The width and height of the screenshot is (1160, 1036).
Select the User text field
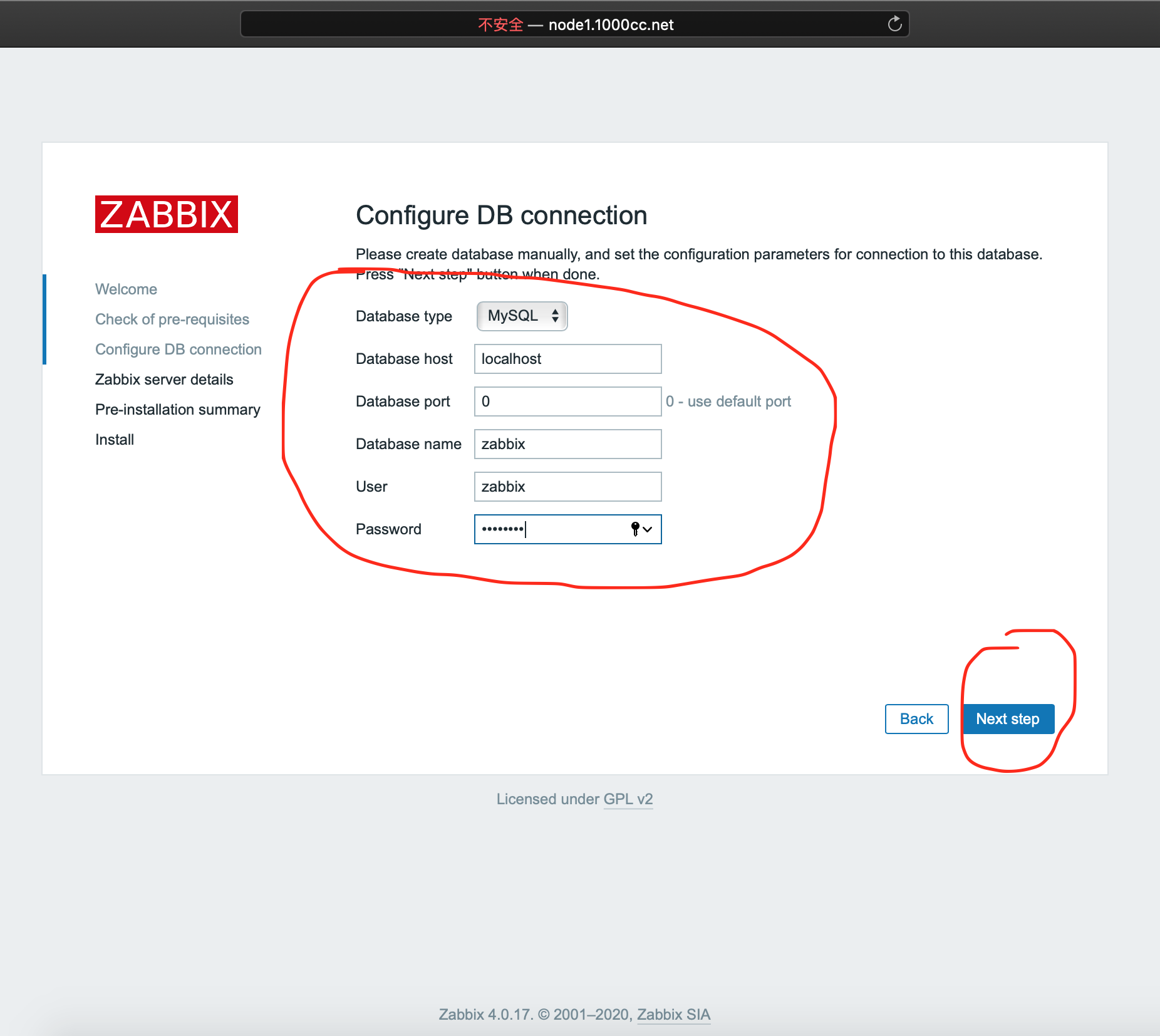click(x=567, y=487)
